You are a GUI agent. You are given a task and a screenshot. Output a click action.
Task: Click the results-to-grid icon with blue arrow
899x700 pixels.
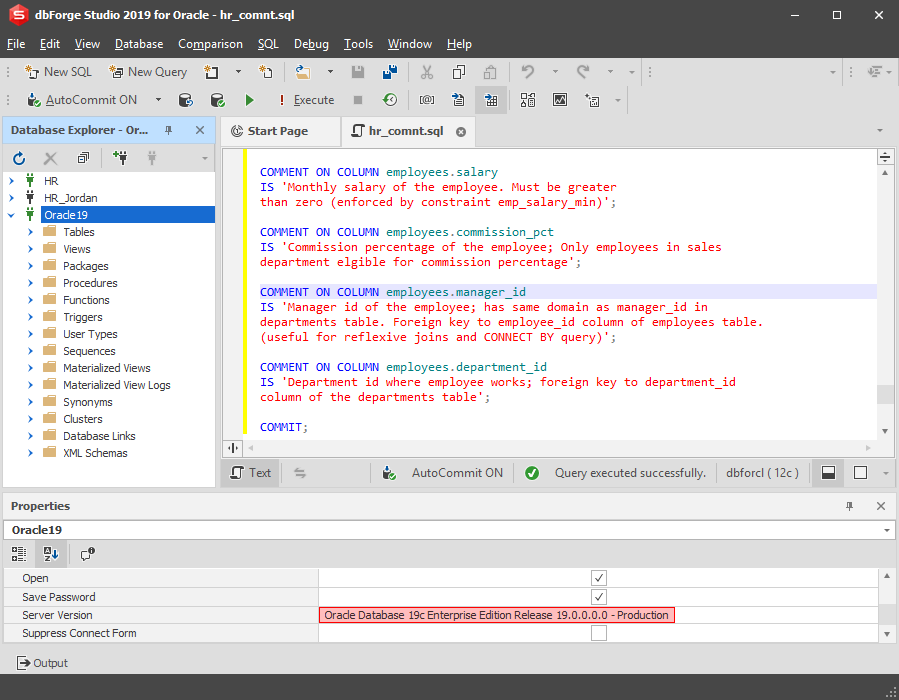click(x=491, y=100)
